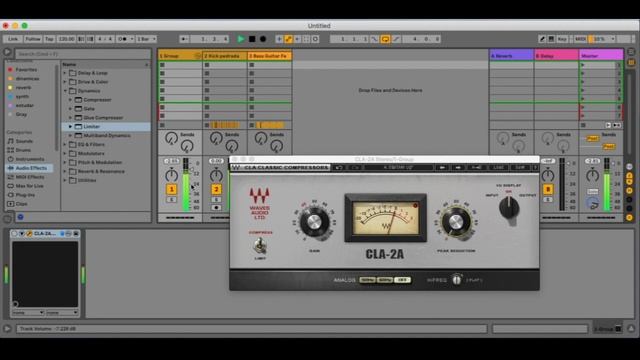This screenshot has height=360, width=640.
Task: Load next Waves preset arrow
Action: coord(458,167)
